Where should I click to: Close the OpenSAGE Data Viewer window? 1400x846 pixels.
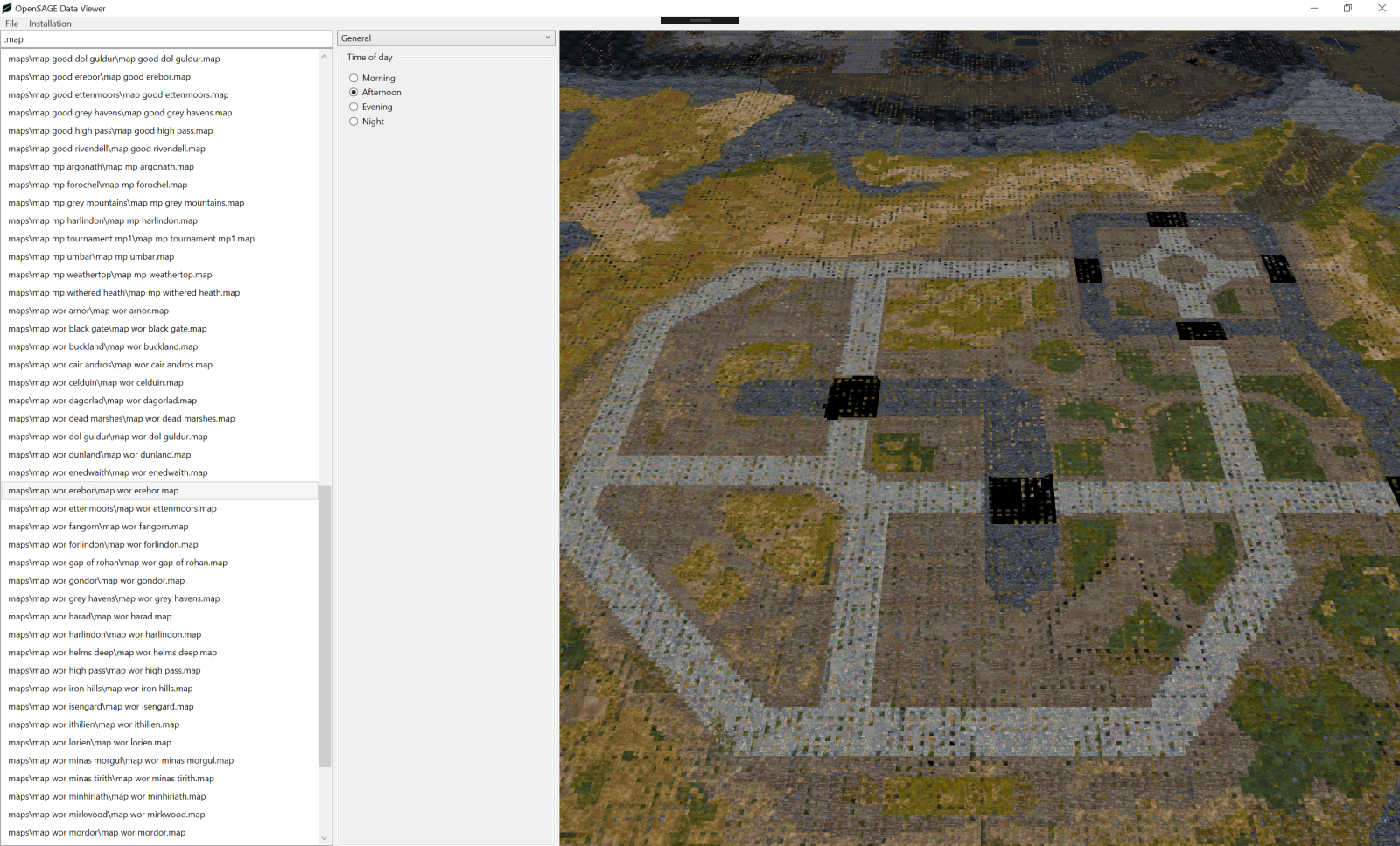coord(1382,8)
